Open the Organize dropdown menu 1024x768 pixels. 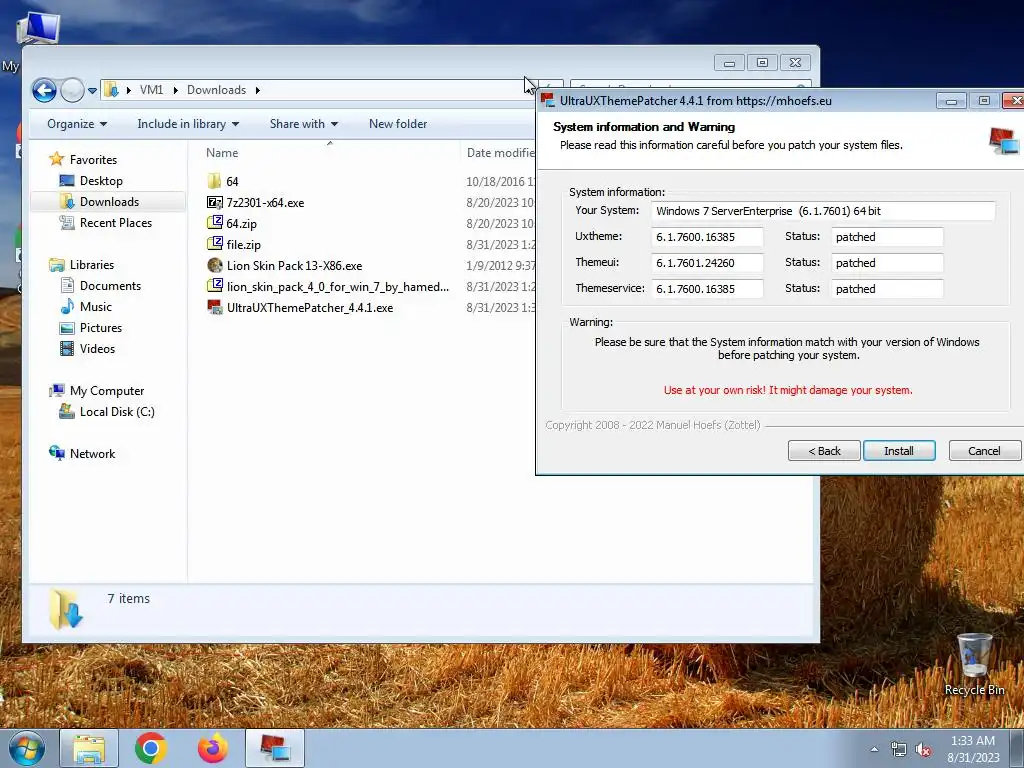tap(76, 123)
